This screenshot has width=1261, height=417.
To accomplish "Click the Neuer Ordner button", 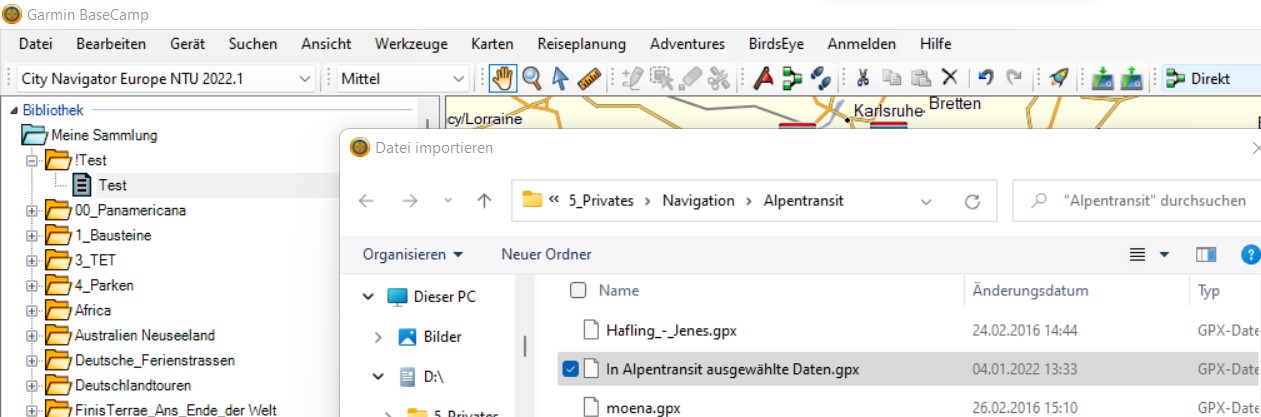I will click(546, 254).
